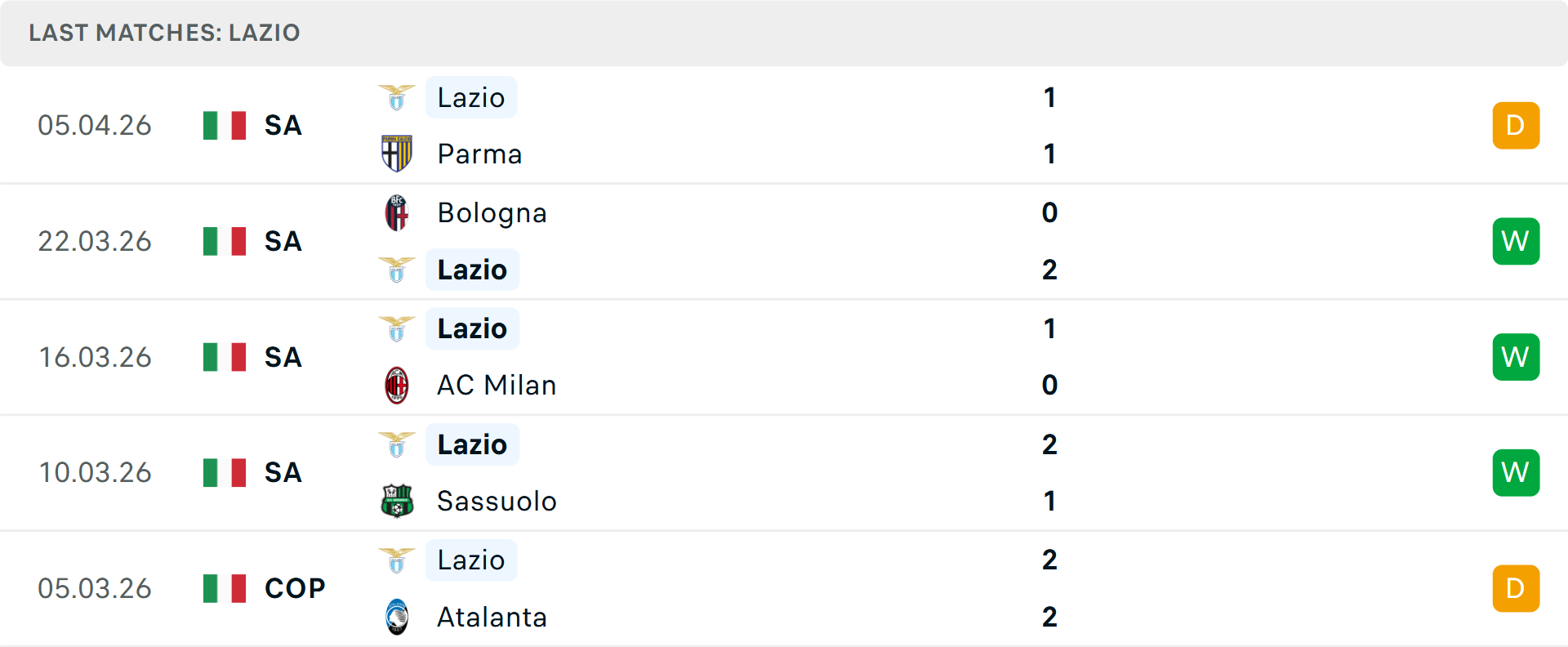This screenshot has width=1568, height=647.
Task: Open the SA competition tab
Action: [282, 125]
